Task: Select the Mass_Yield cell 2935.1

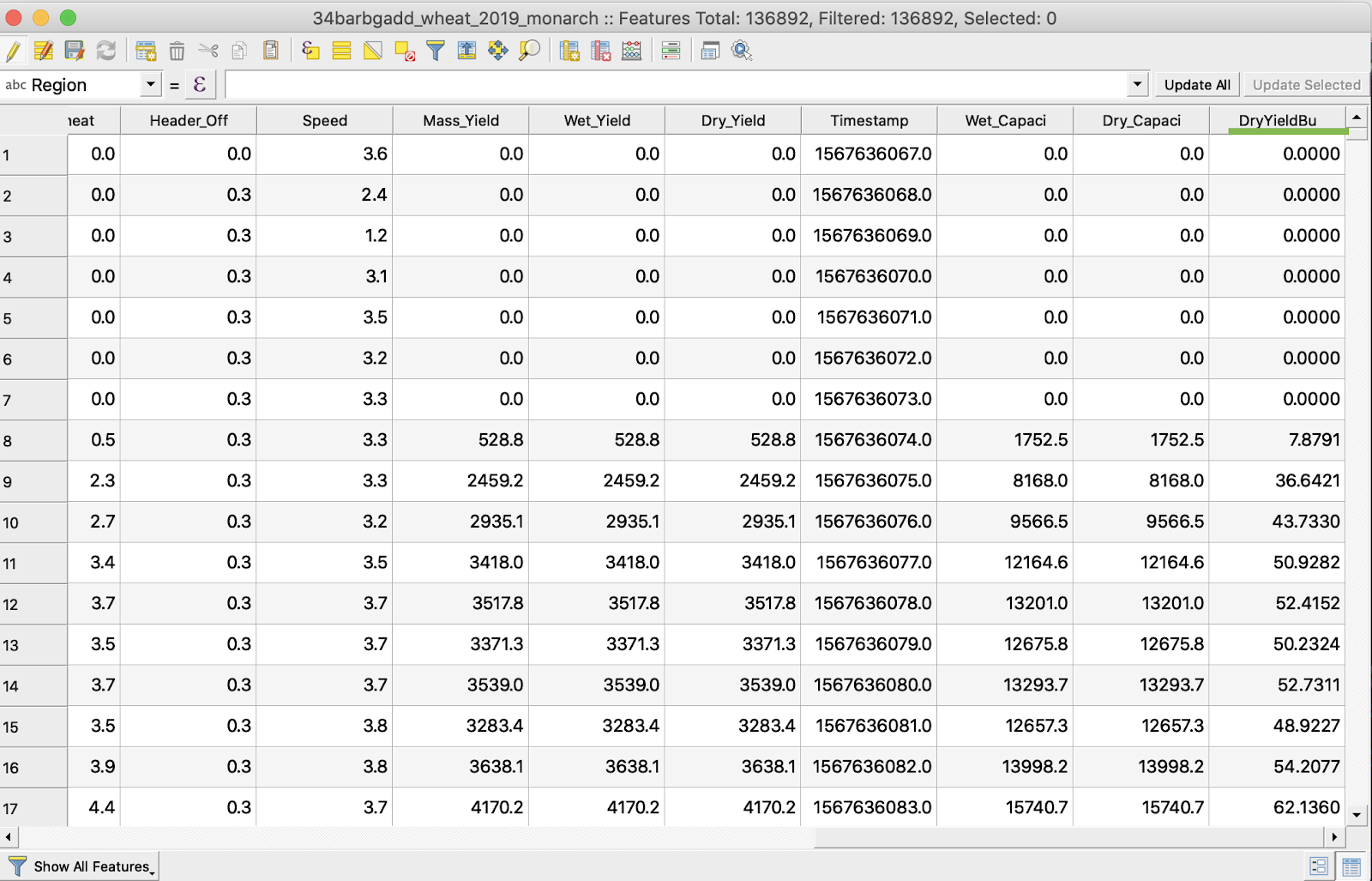Action: pos(461,522)
